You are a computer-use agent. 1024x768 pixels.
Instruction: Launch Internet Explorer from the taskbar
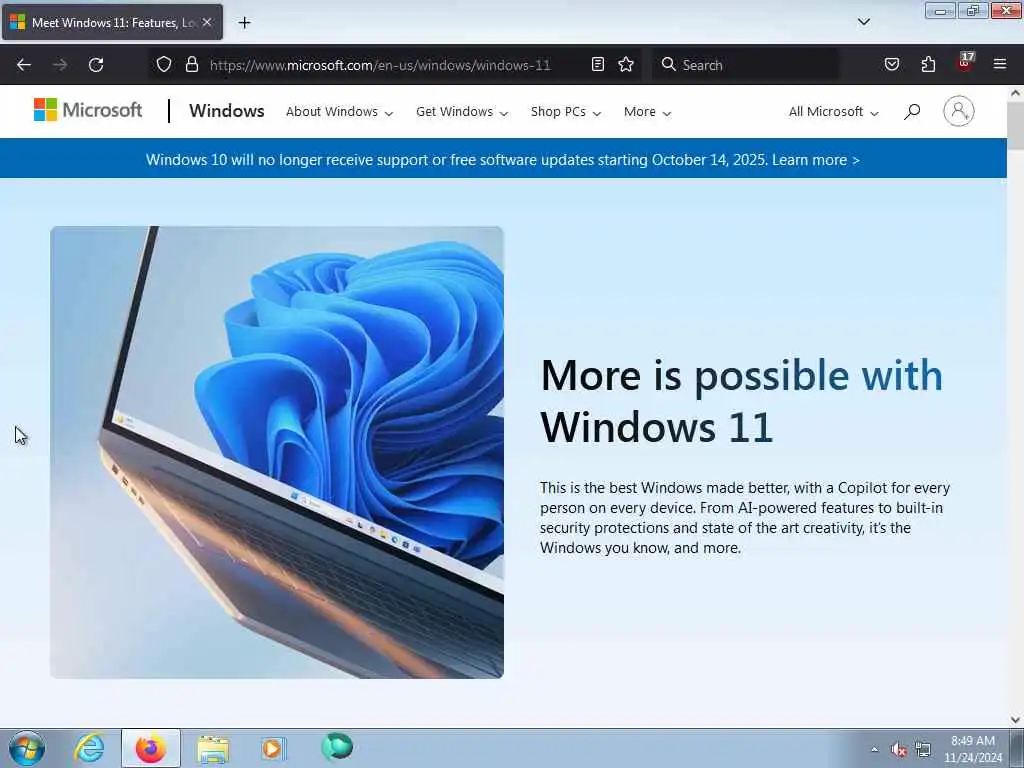point(89,748)
